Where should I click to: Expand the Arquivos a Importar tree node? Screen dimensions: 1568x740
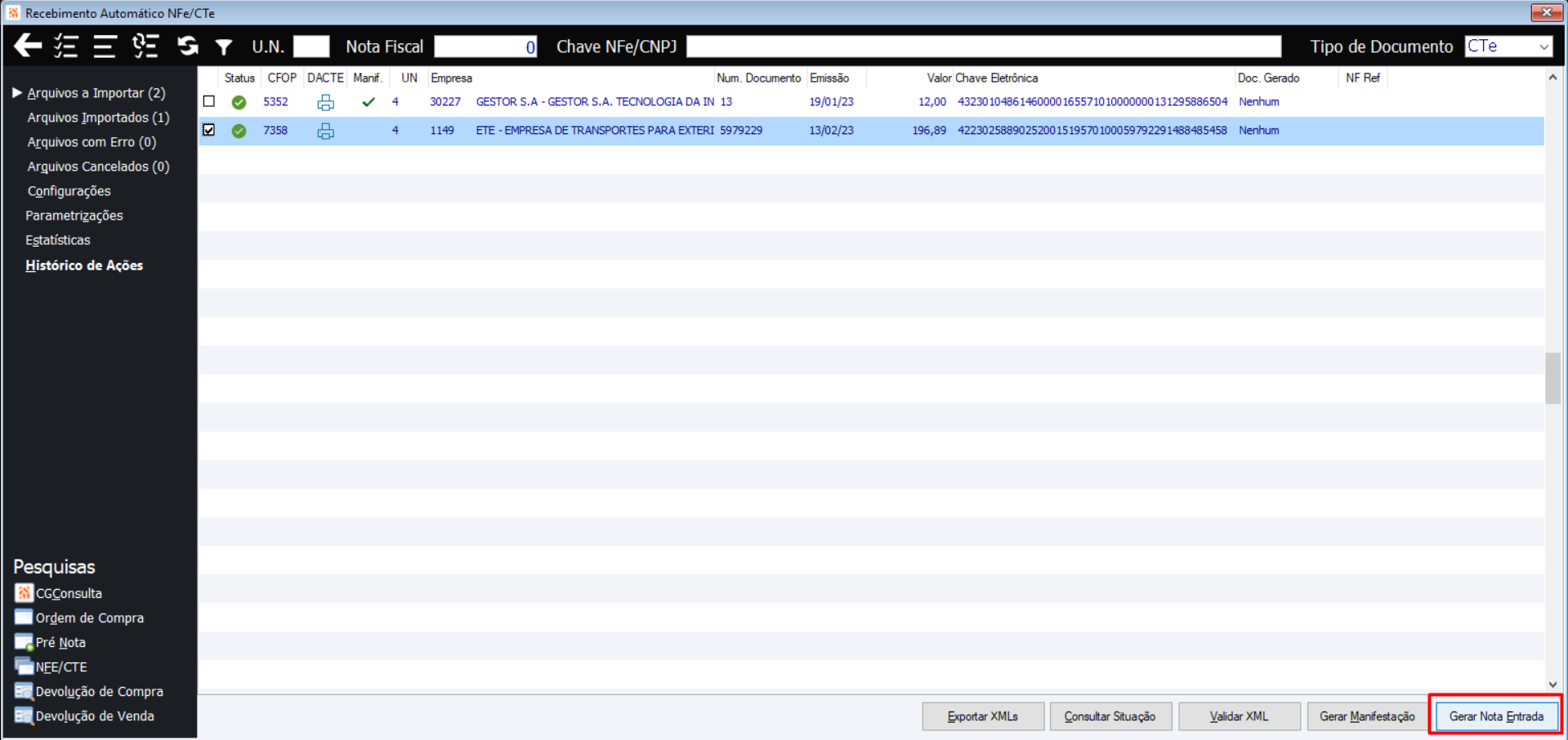point(16,92)
